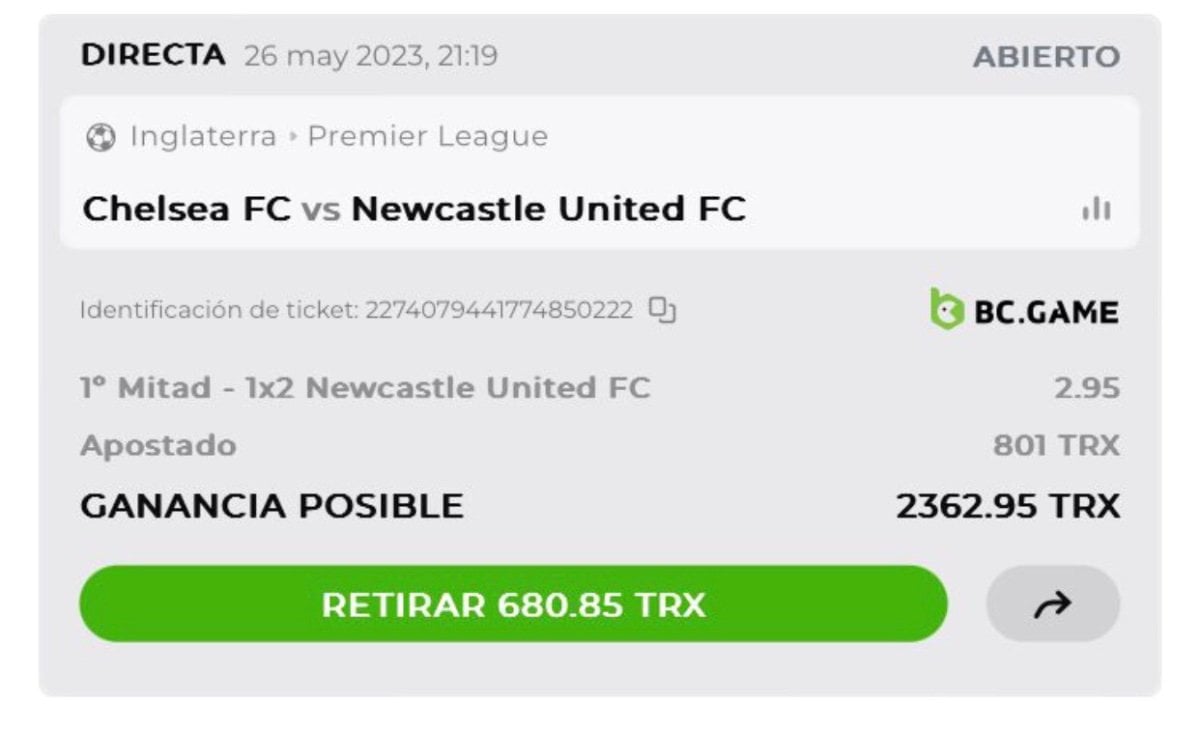Image resolution: width=1200 pixels, height=730 pixels.
Task: Click the 2362.95 TRX possible winnings
Action: [1007, 506]
